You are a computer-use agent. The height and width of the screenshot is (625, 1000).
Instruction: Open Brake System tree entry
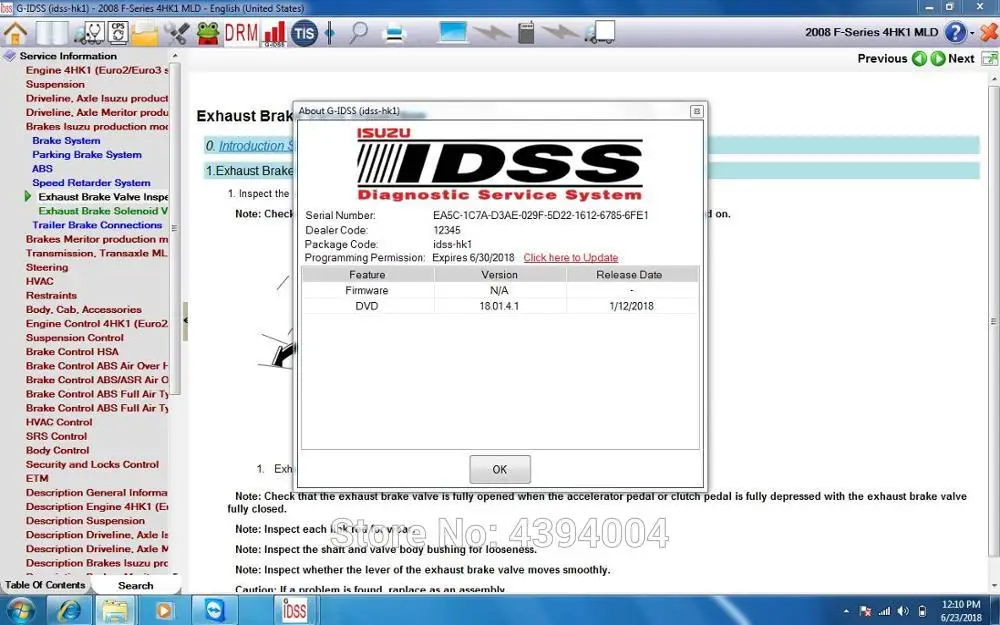click(x=66, y=140)
